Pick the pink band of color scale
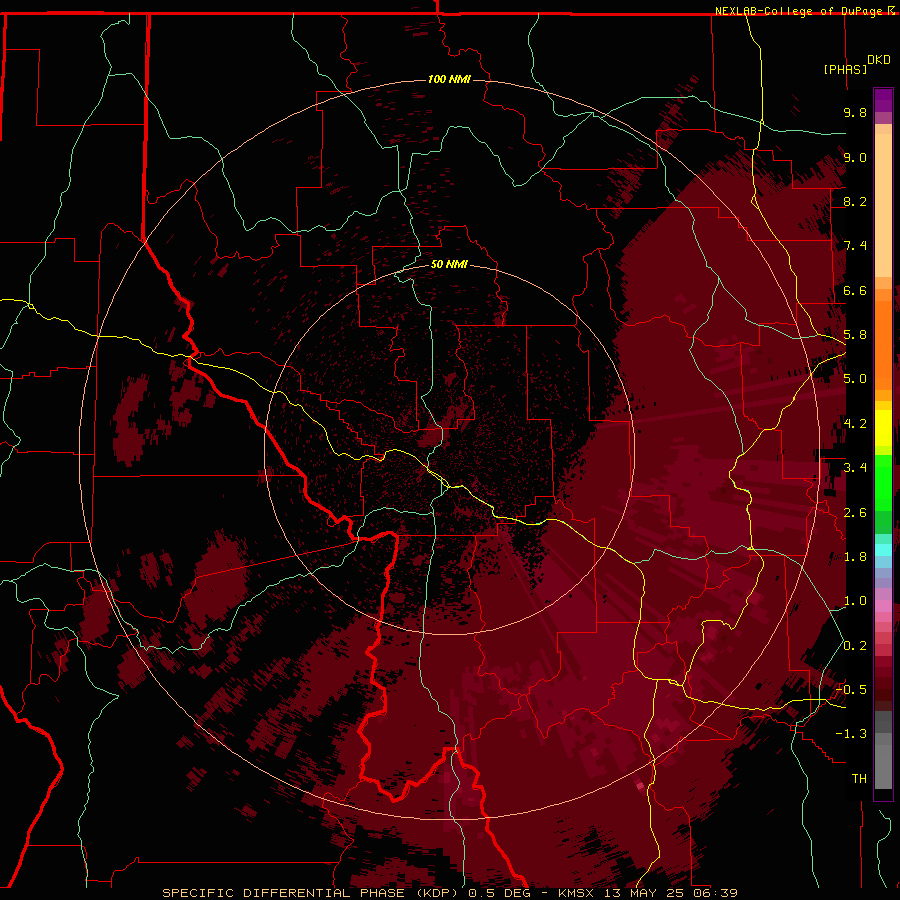The height and width of the screenshot is (900, 900). 883,606
